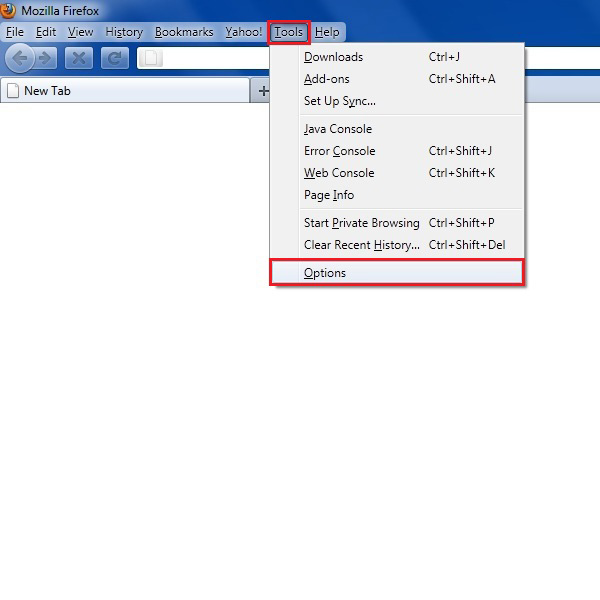Select Page Info menu item

point(397,195)
